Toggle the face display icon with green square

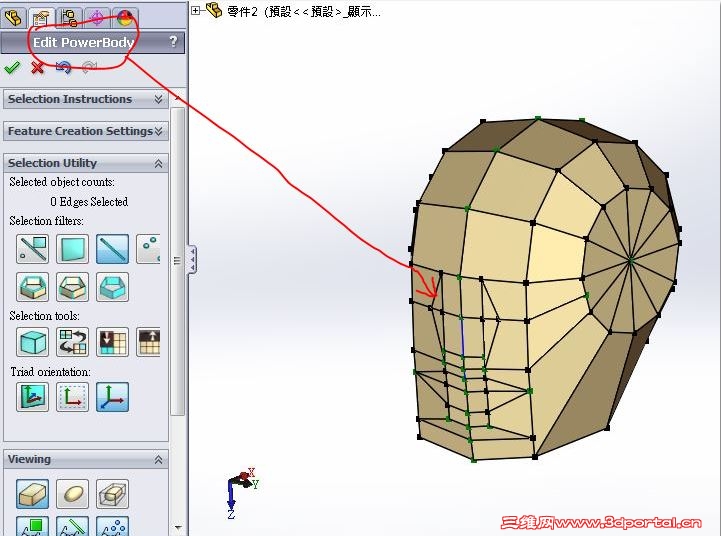click(x=32, y=526)
